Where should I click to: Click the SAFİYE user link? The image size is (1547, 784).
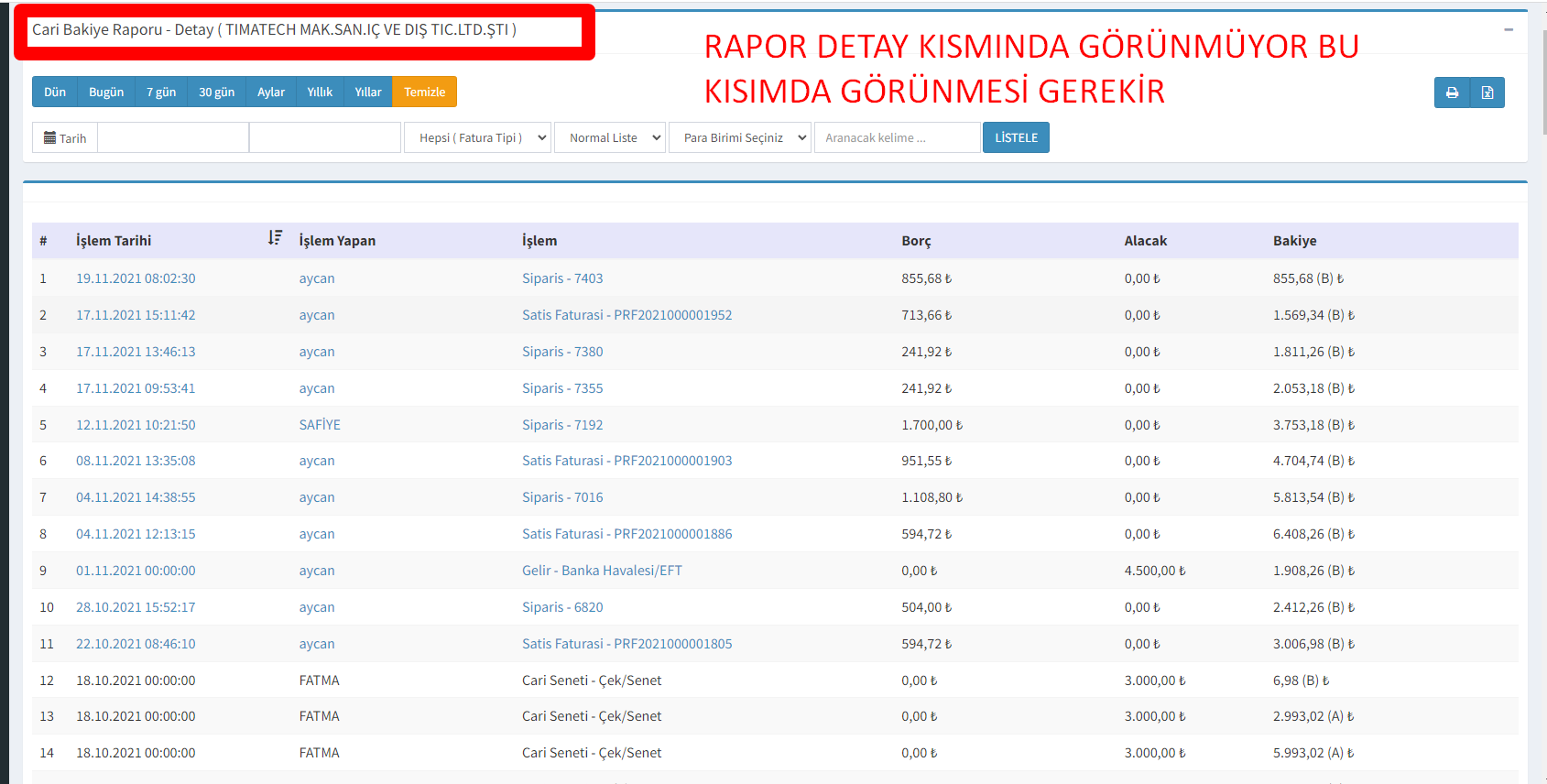(320, 425)
